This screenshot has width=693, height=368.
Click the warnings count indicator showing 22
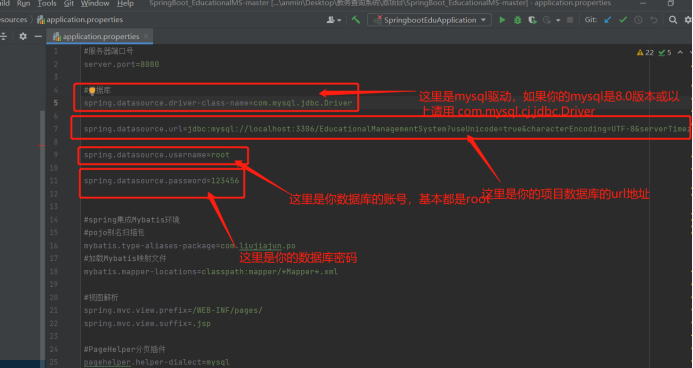(x=645, y=53)
